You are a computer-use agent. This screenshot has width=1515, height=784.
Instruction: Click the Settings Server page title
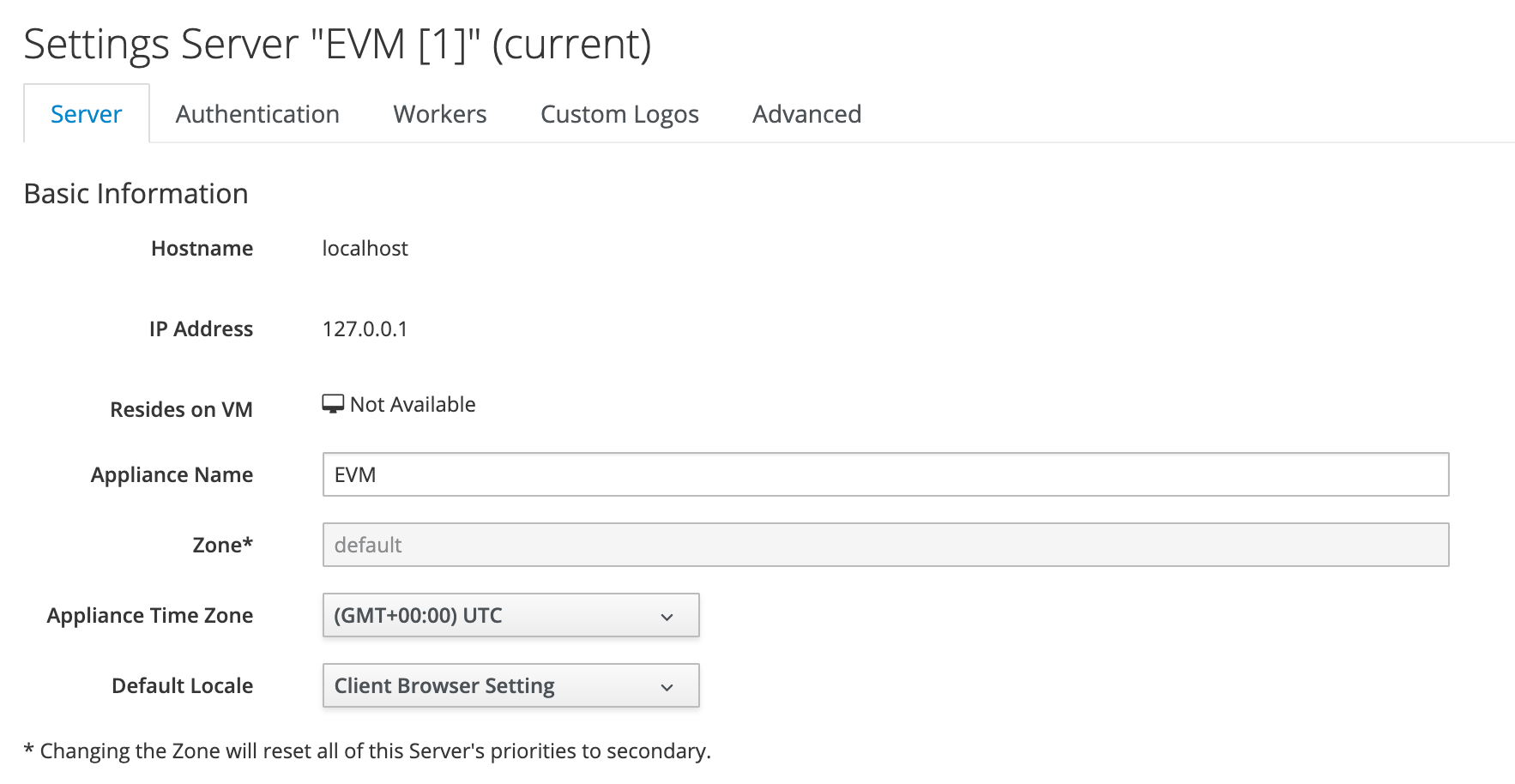(337, 45)
